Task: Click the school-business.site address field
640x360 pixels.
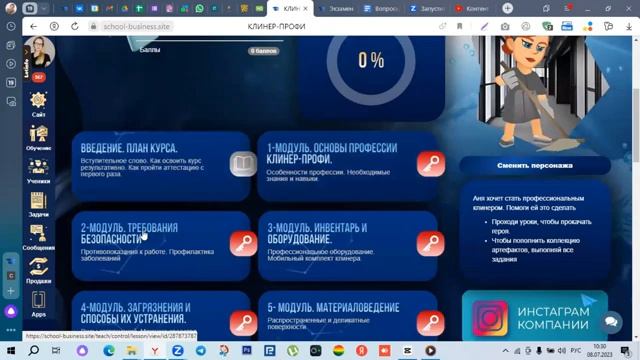Action: (136, 27)
